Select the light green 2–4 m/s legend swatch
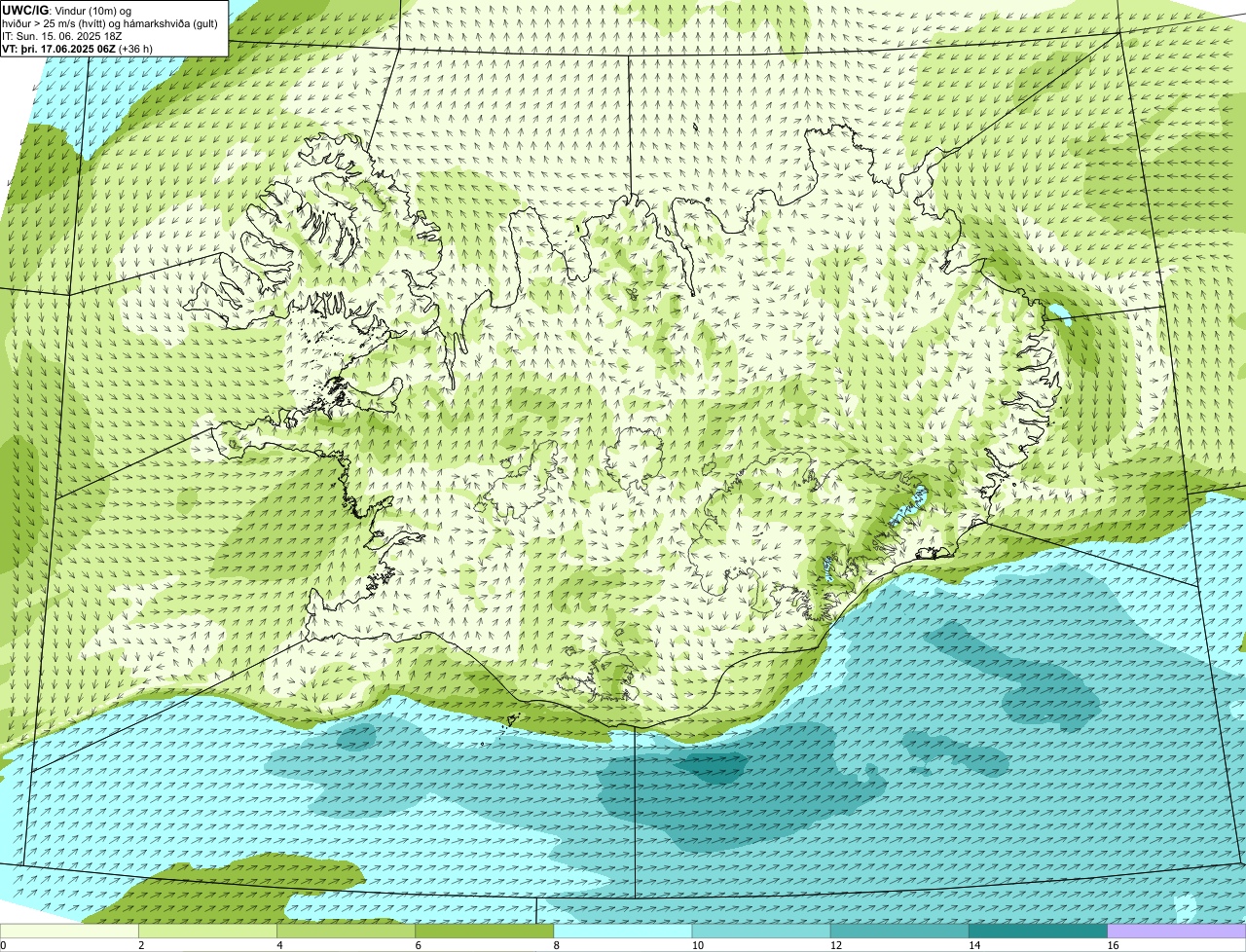Screen dimensions: 1246x952 tap(207, 932)
